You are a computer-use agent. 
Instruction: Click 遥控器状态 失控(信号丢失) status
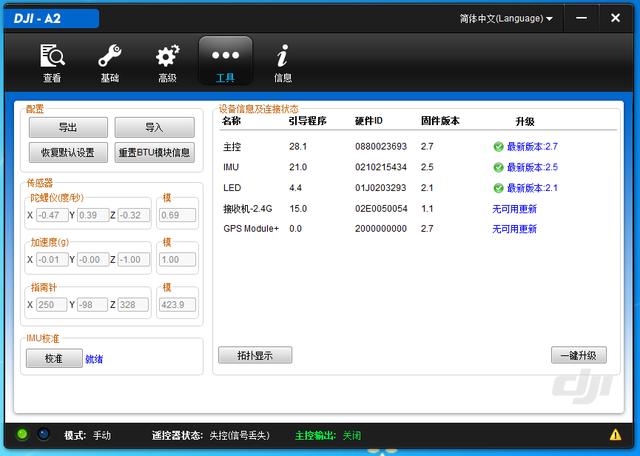(x=211, y=436)
